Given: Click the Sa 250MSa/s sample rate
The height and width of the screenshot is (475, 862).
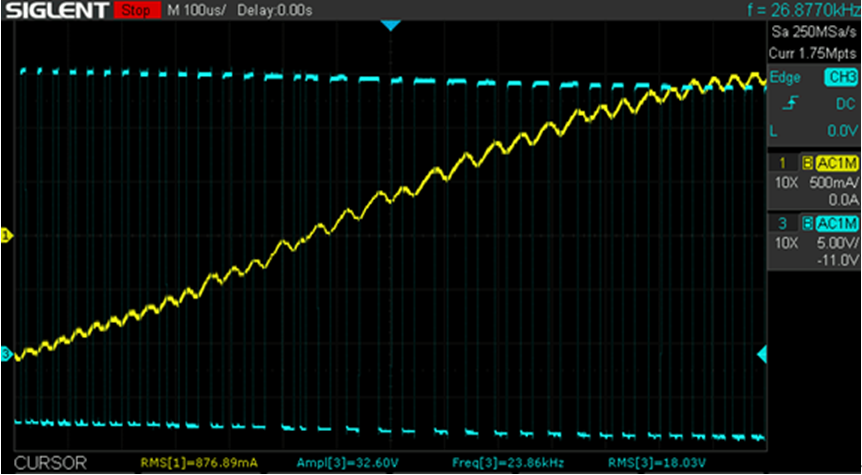Looking at the screenshot, I should tap(813, 33).
